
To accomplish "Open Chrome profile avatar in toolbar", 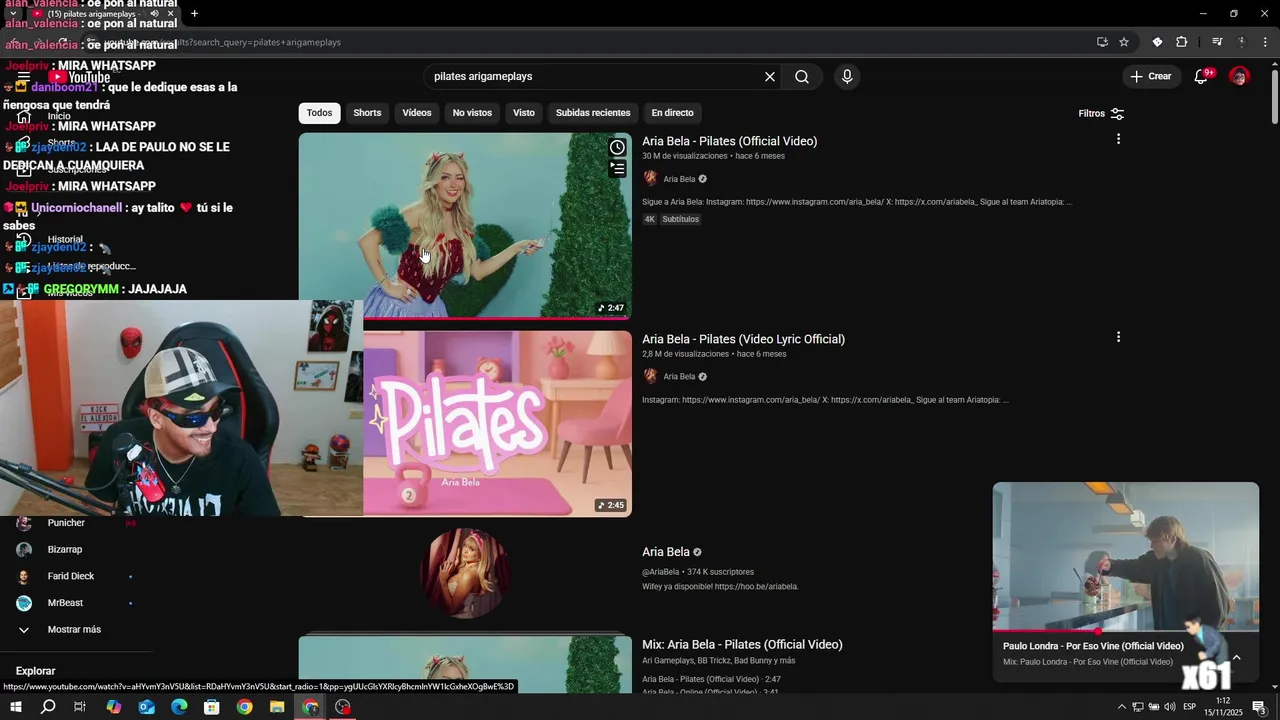I will [1242, 42].
